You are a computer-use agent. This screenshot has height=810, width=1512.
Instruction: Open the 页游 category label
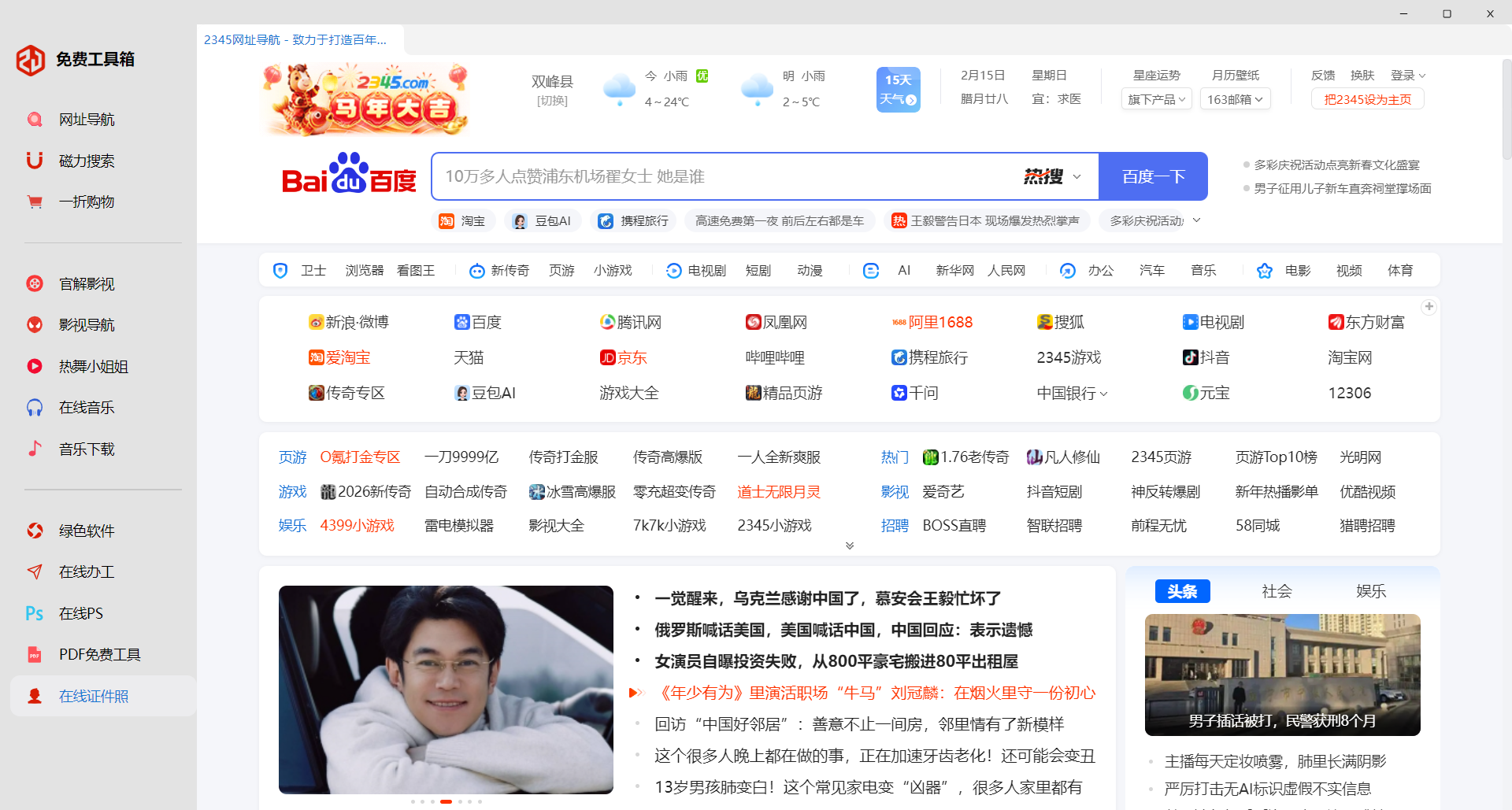pyautogui.click(x=292, y=457)
